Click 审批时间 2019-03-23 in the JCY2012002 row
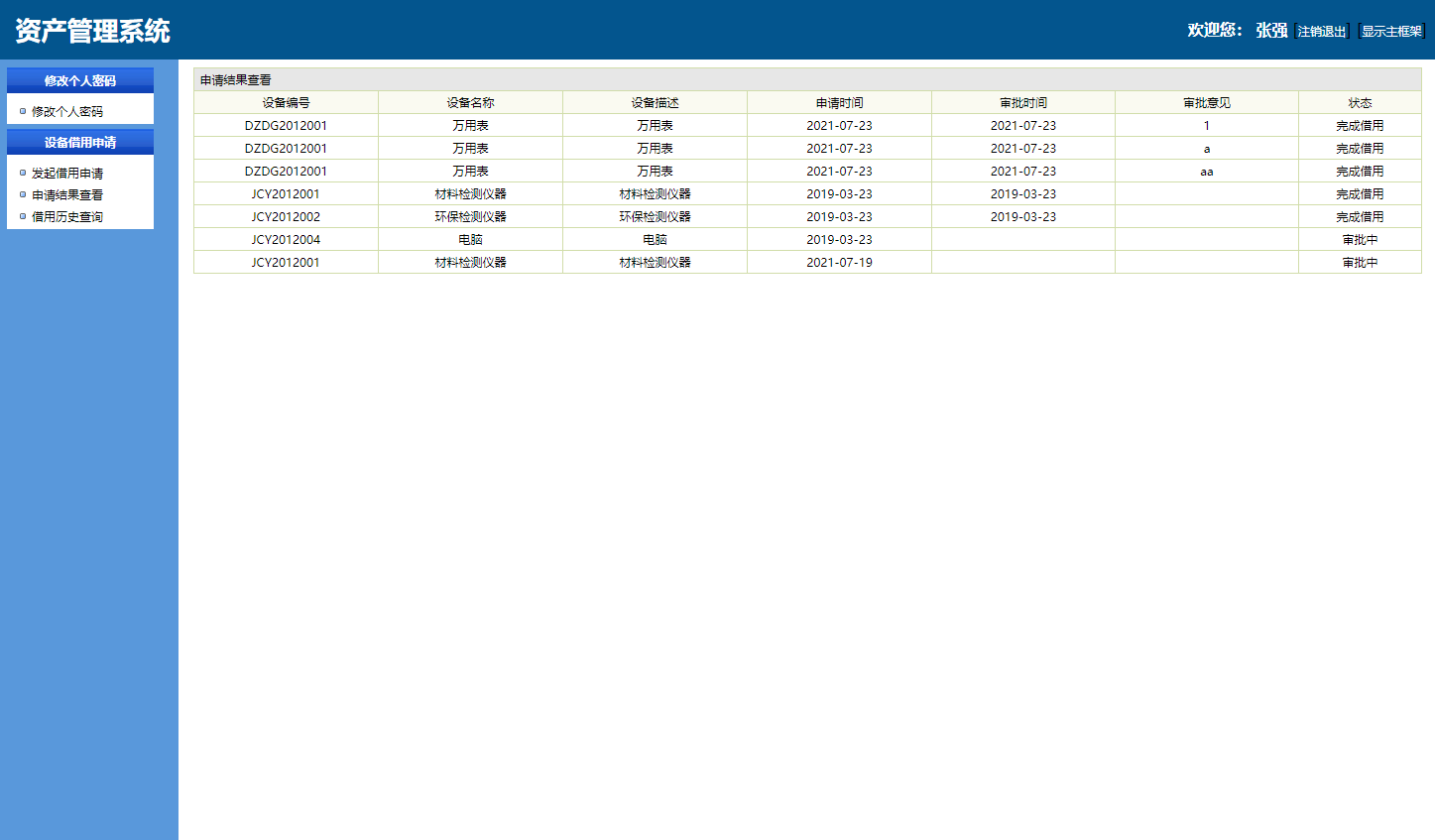The image size is (1435, 840). pos(1023,217)
